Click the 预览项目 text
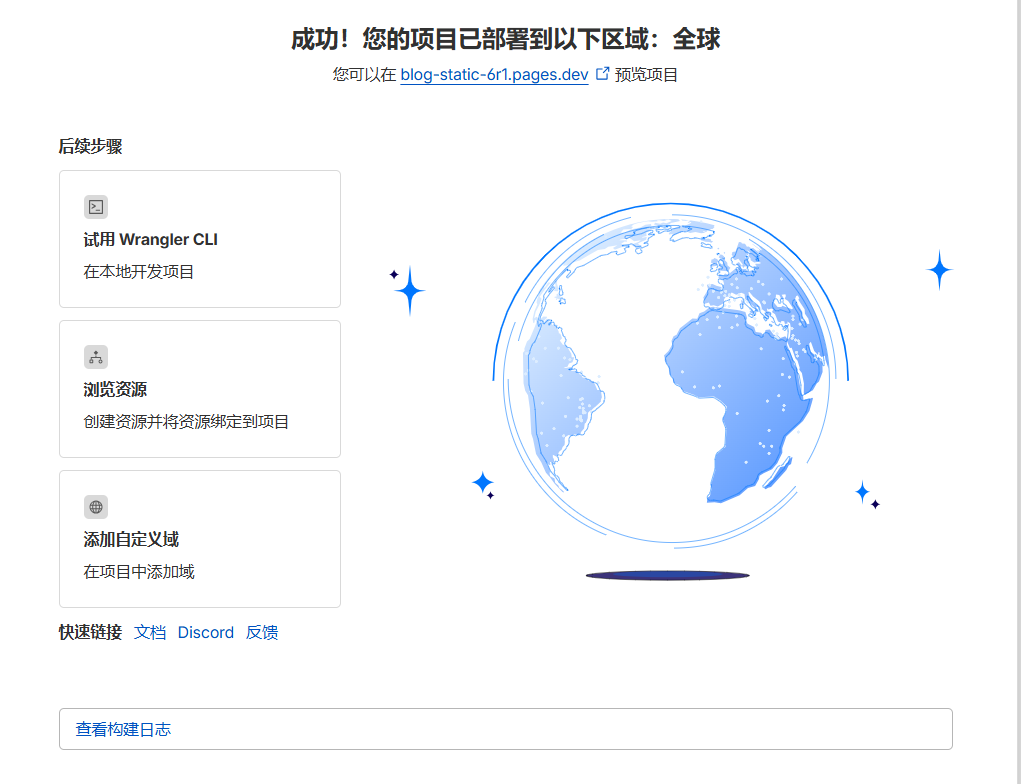 [x=645, y=74]
